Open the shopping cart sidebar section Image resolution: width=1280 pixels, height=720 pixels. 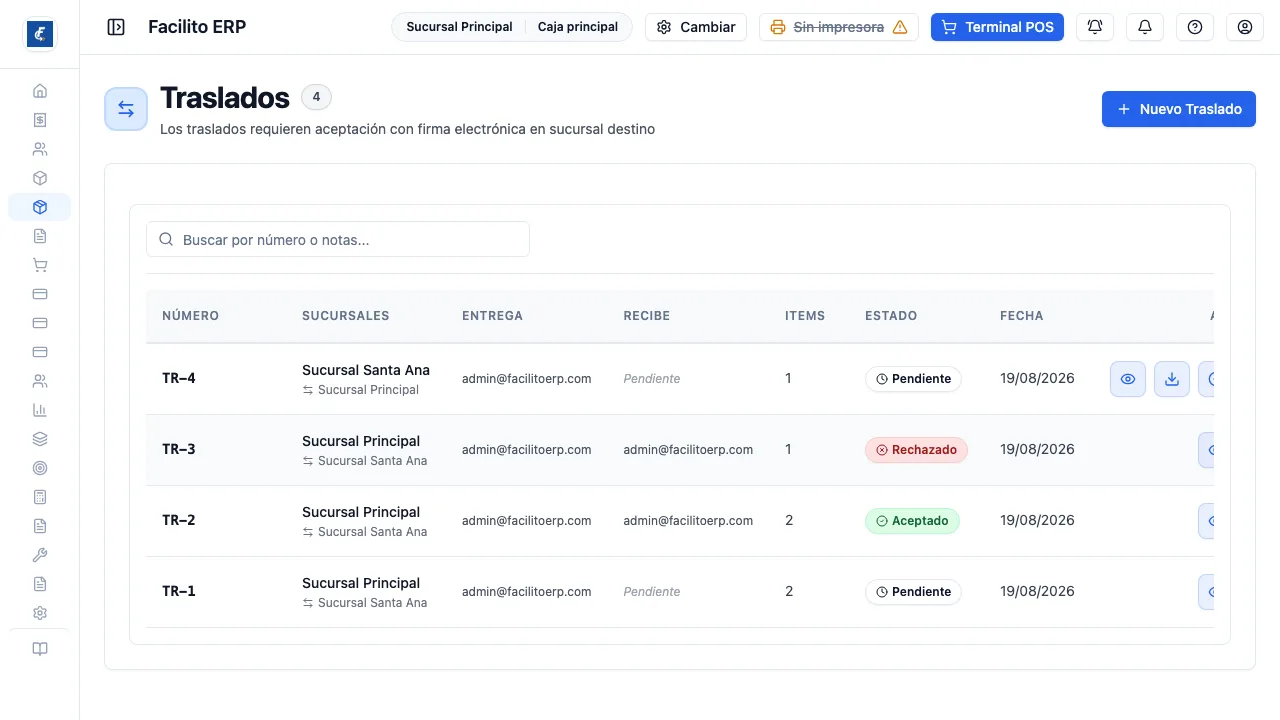coord(40,265)
